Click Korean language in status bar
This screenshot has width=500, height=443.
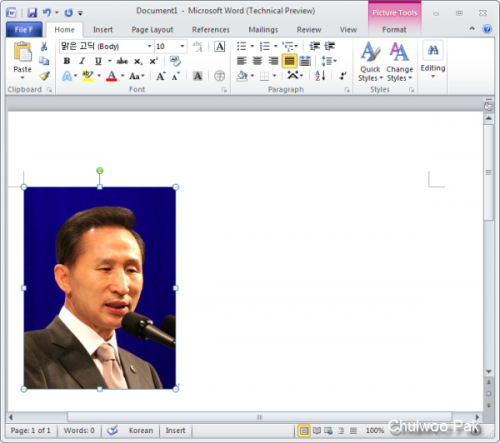141,430
